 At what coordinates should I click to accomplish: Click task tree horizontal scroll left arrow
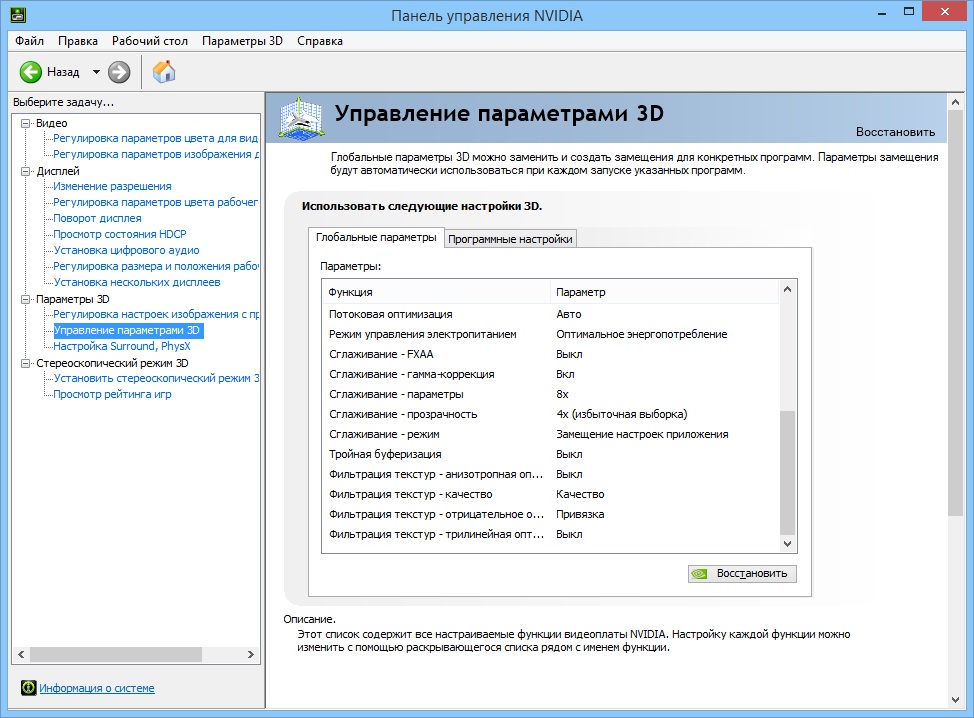[21, 654]
